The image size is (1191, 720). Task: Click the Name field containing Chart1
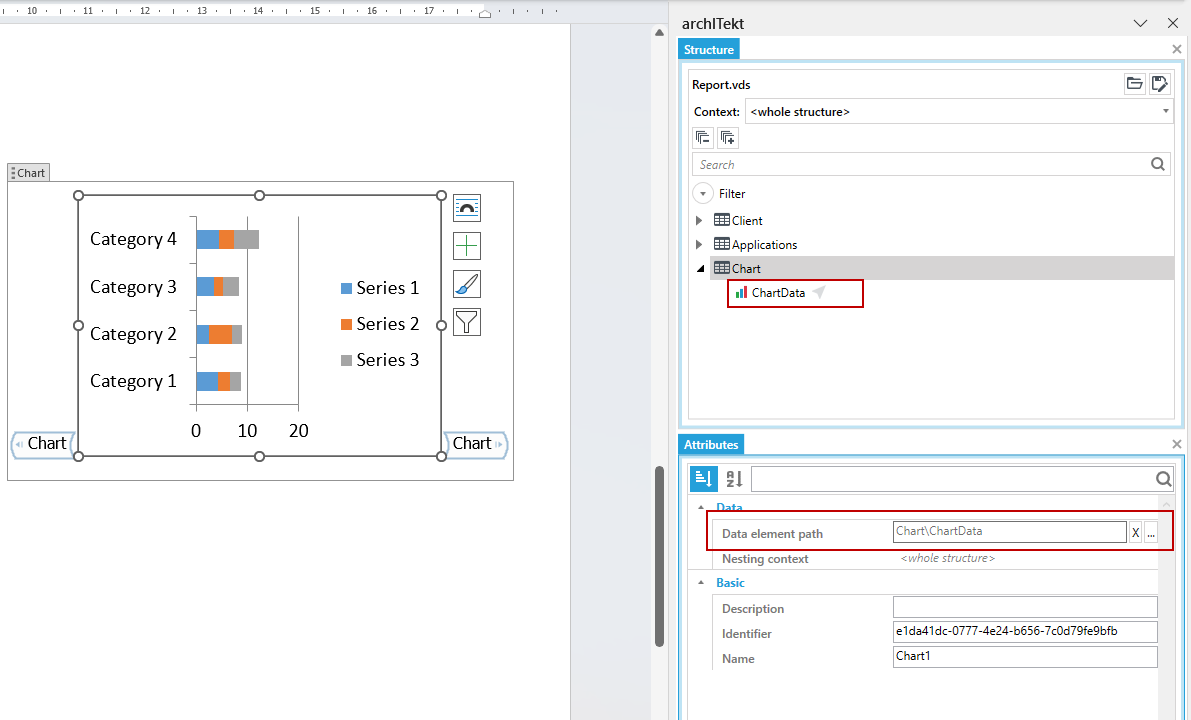coord(1025,656)
